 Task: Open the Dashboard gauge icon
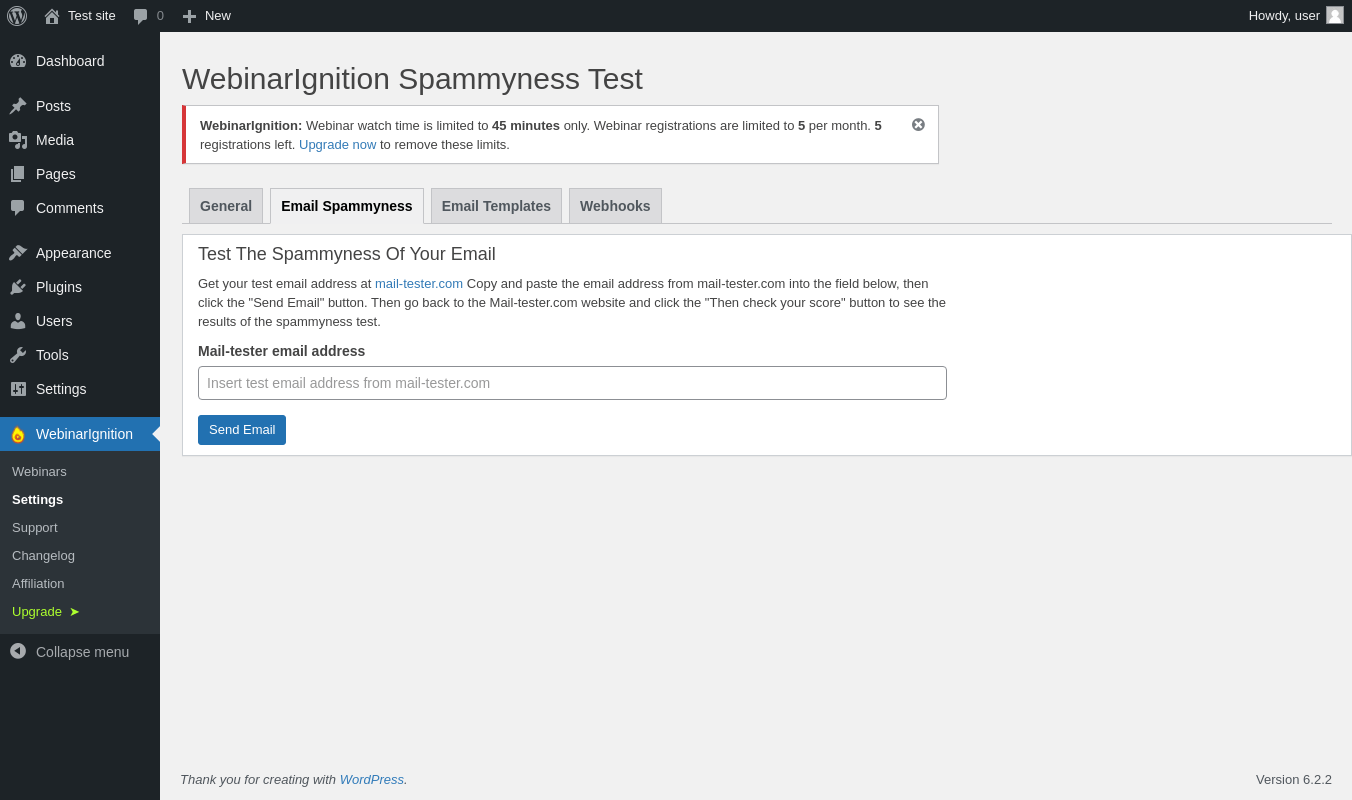click(x=18, y=61)
